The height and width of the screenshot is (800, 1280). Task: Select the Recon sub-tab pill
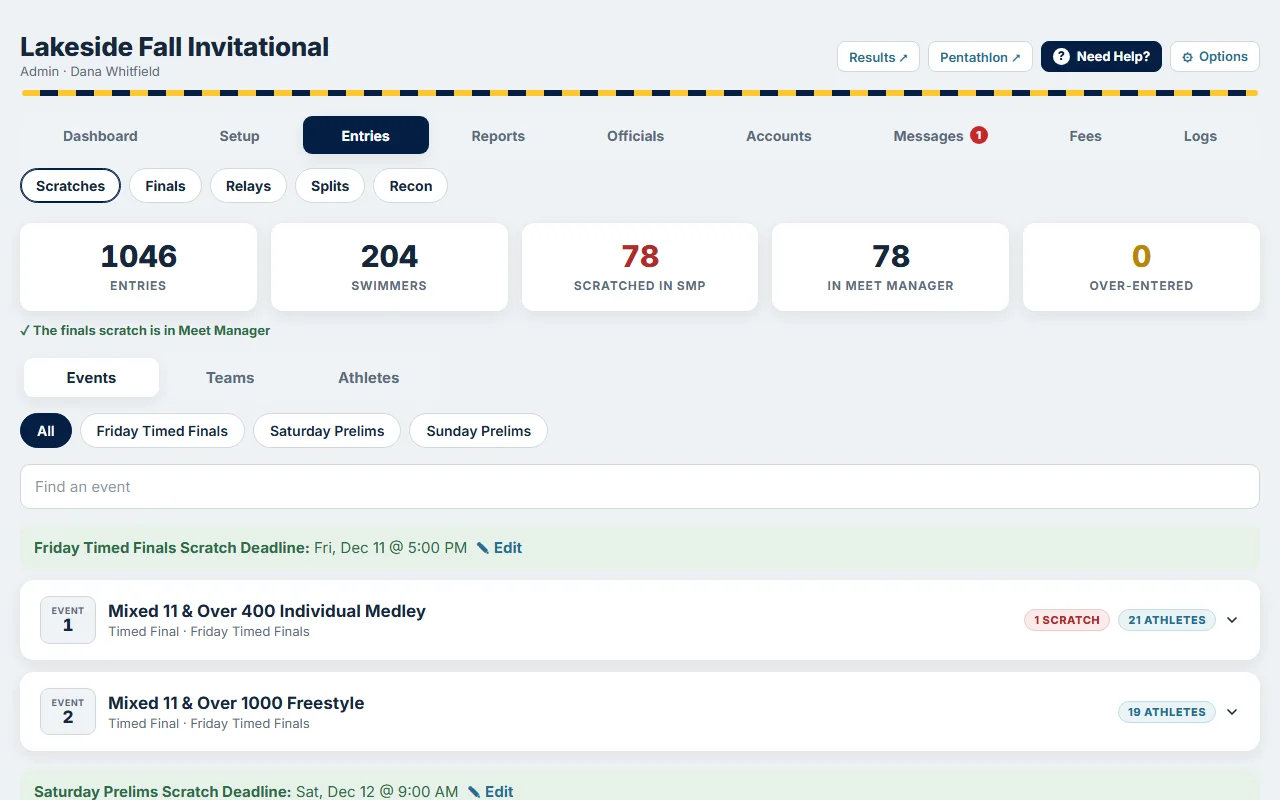[x=410, y=186]
